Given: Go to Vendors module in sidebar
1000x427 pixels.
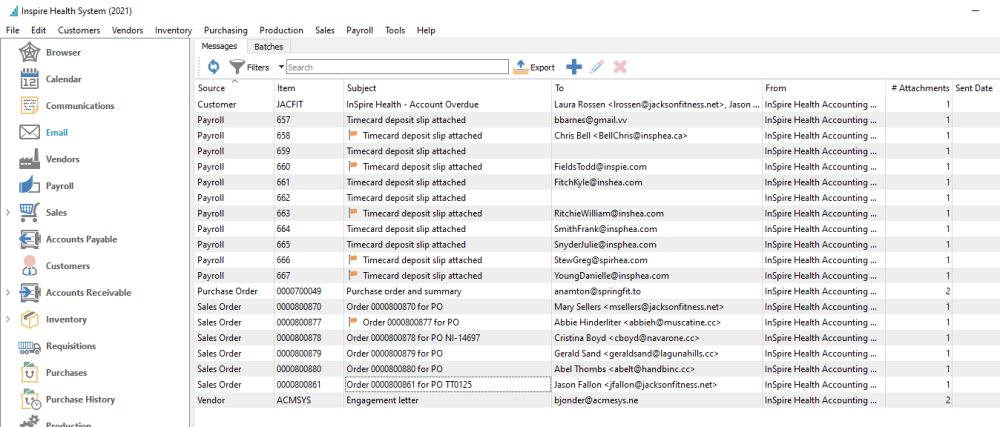Looking at the screenshot, I should pyautogui.click(x=62, y=159).
